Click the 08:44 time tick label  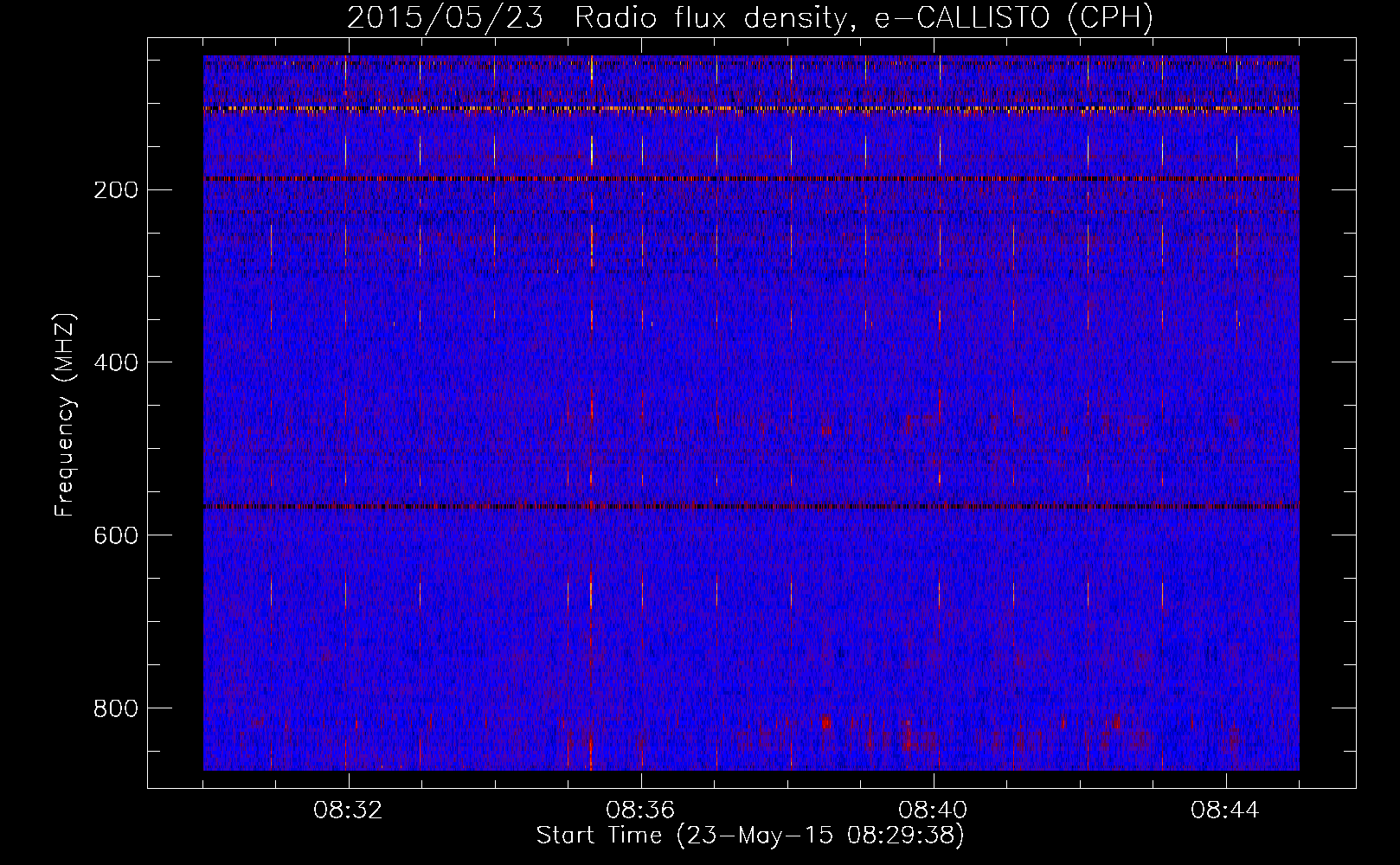[x=1225, y=811]
